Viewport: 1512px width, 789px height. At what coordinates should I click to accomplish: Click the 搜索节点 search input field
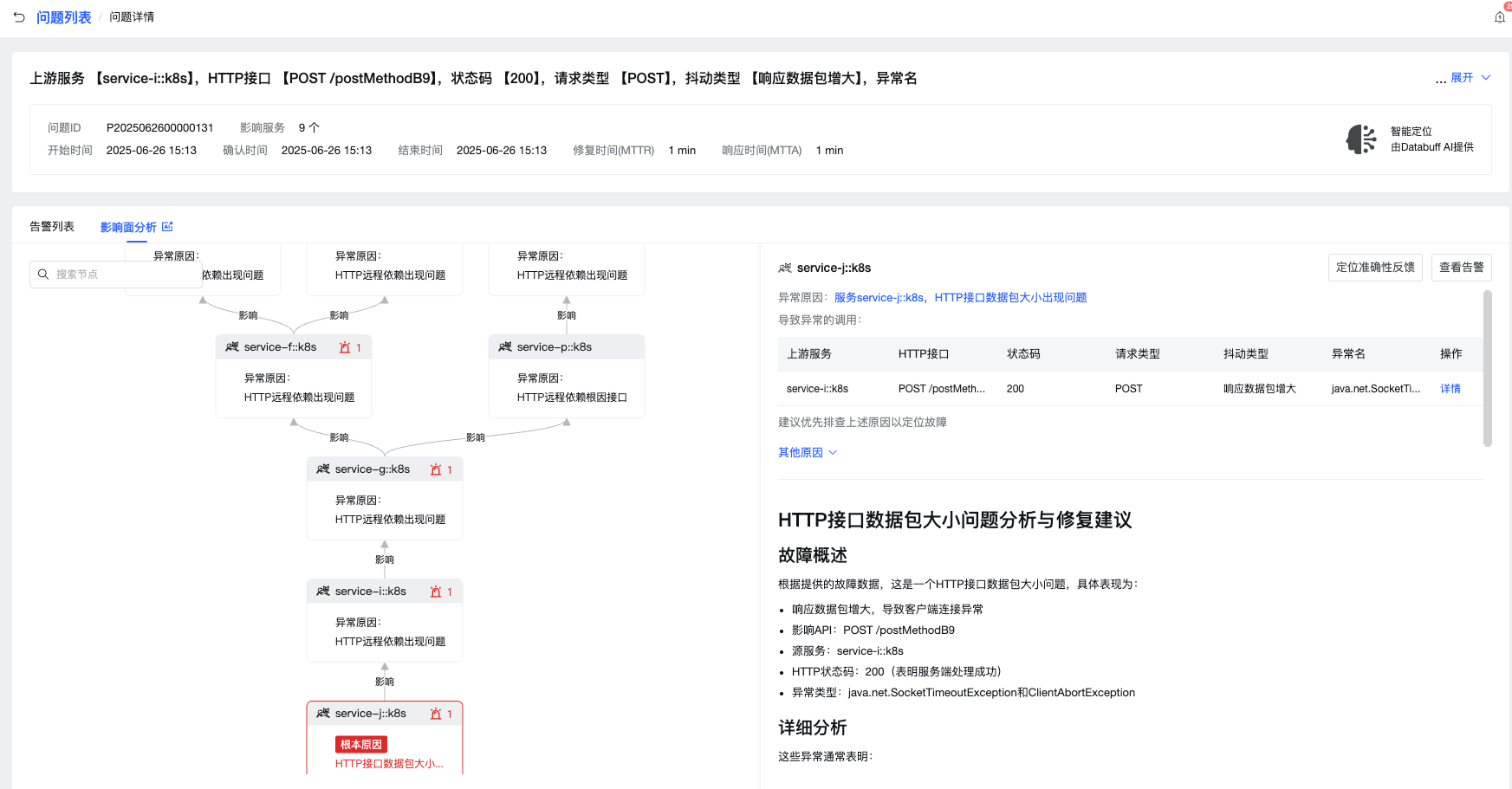pyautogui.click(x=116, y=275)
